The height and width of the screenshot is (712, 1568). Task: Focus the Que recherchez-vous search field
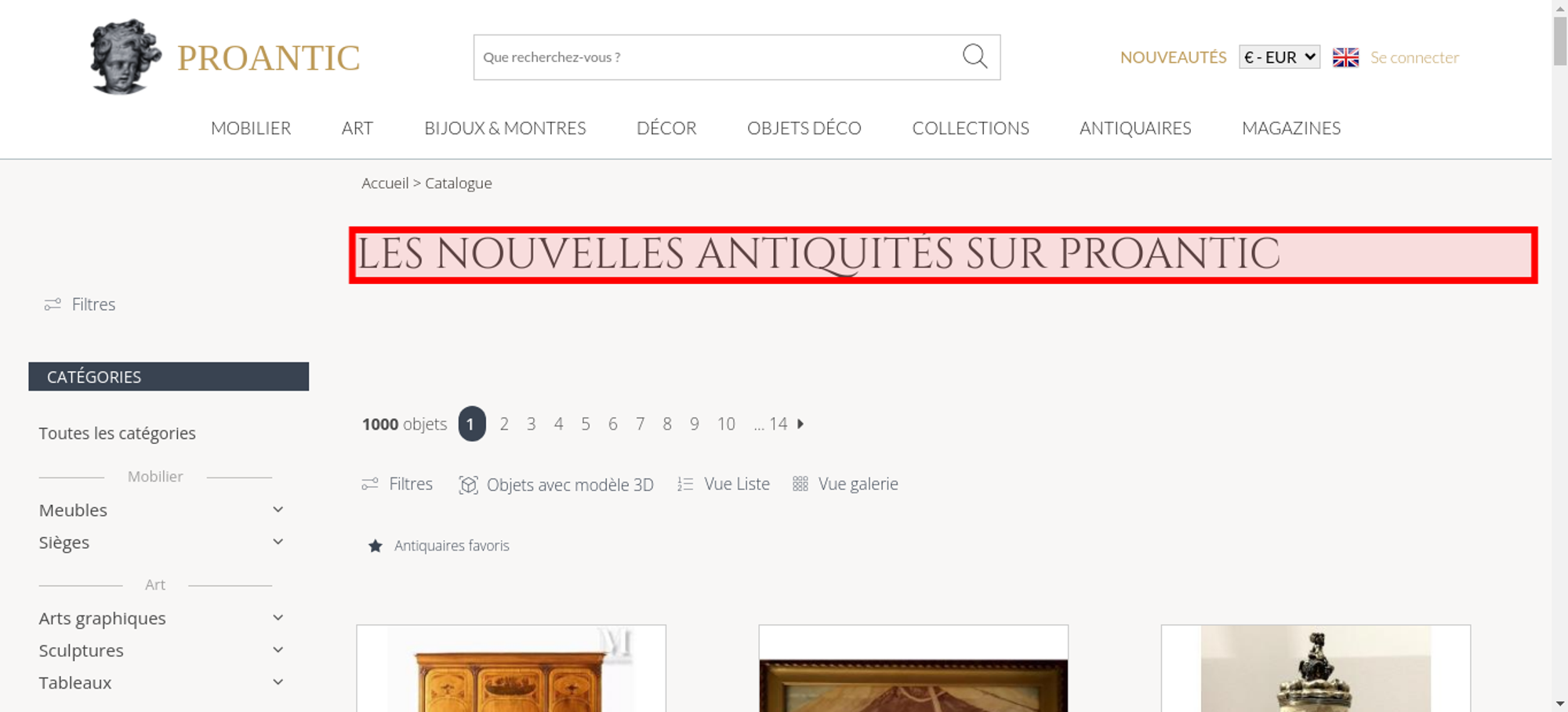[717, 57]
